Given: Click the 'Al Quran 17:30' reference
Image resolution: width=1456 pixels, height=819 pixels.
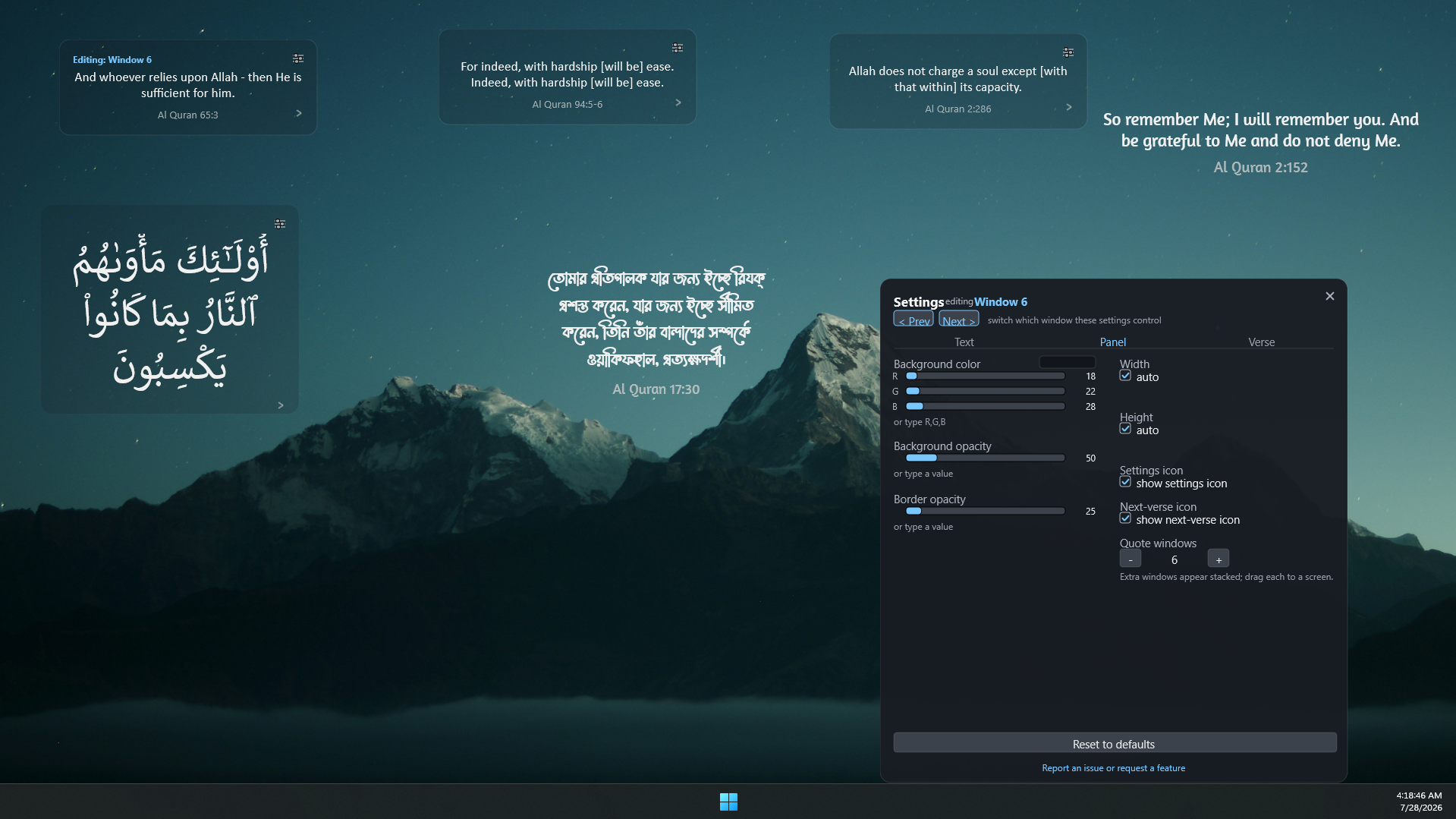Looking at the screenshot, I should pyautogui.click(x=656, y=389).
